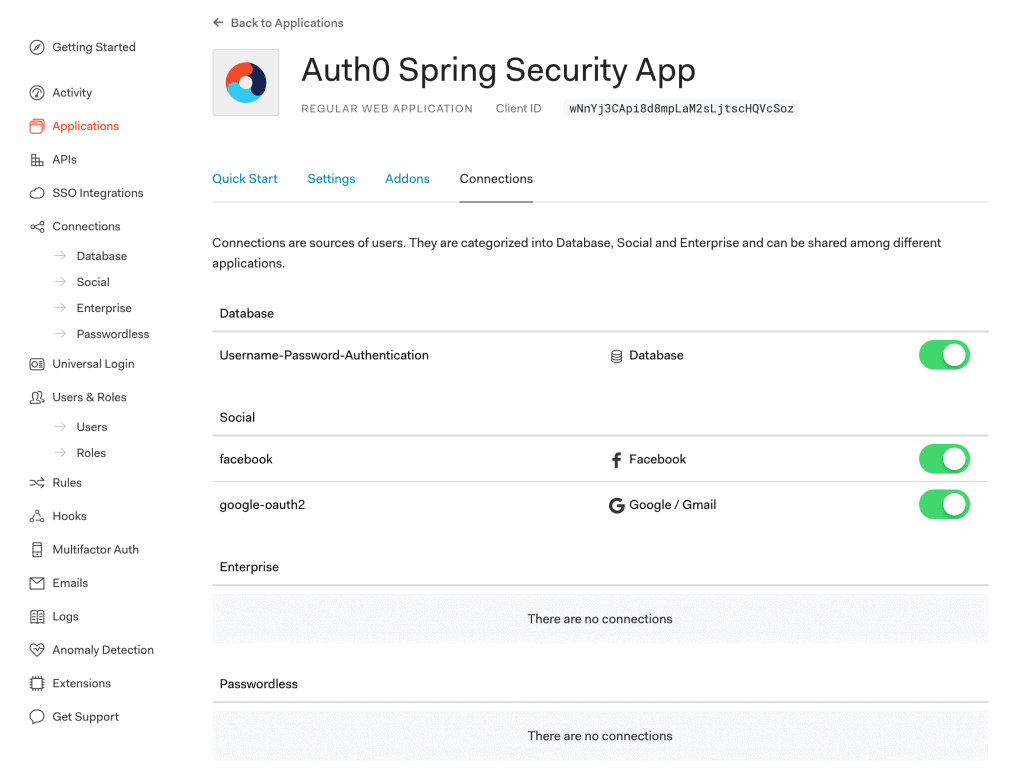This screenshot has height=769, width=1024.
Task: Select the APIs sidebar icon
Action: tap(37, 160)
